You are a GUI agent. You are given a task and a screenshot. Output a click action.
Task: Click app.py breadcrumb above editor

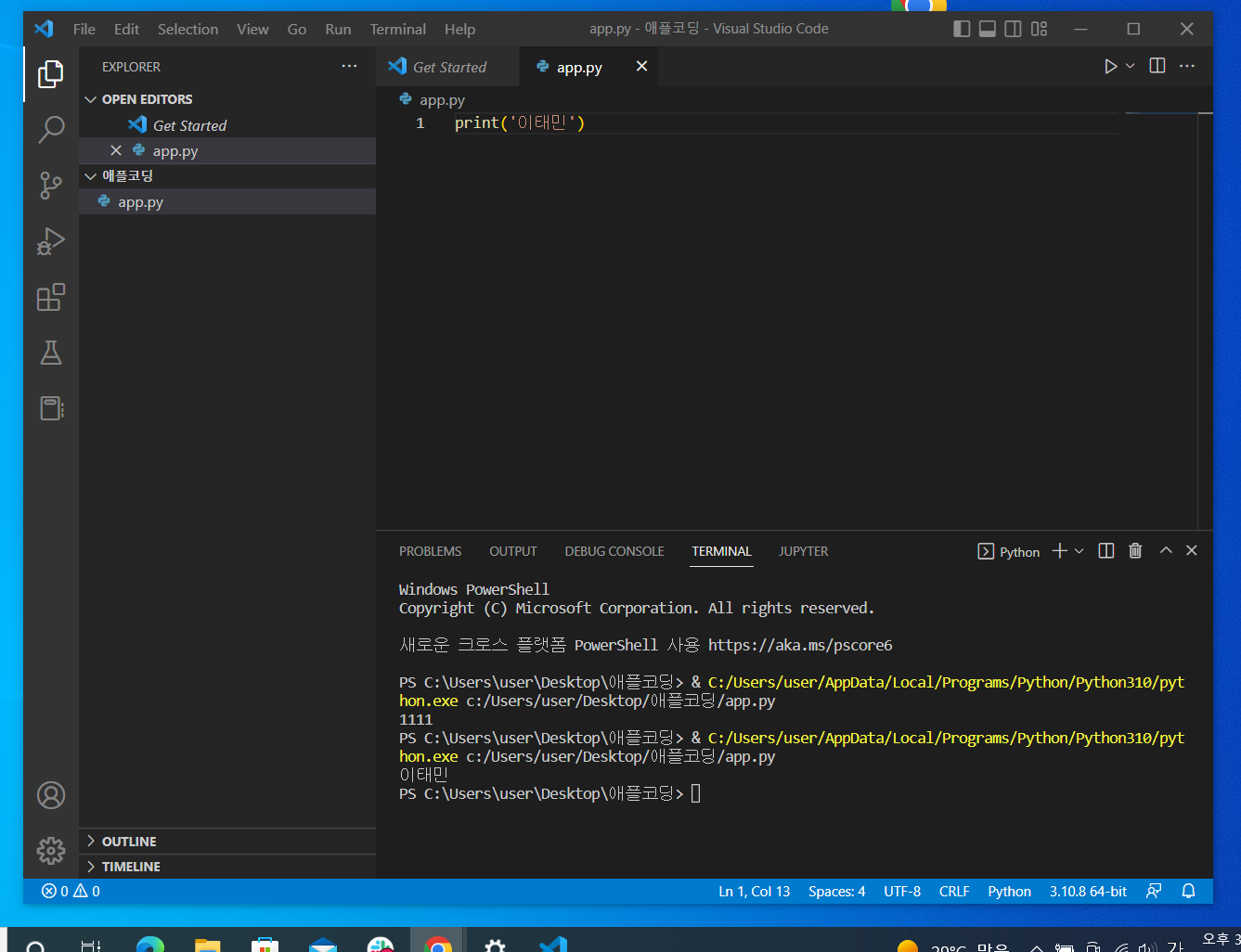click(433, 100)
